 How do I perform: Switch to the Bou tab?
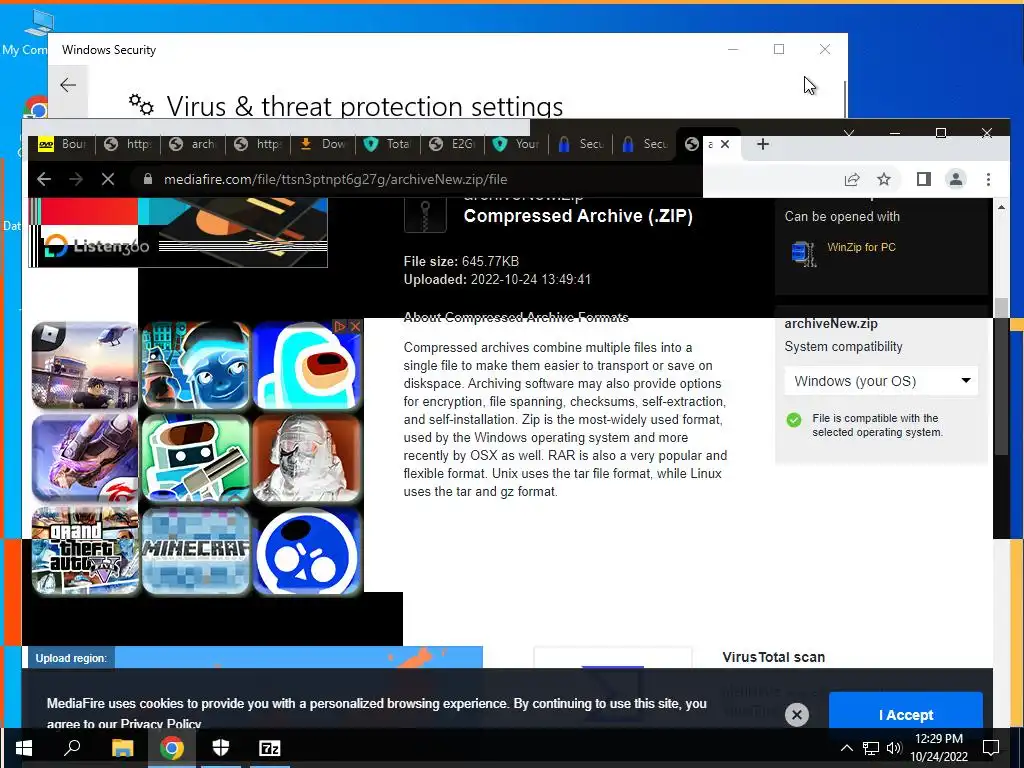(62, 144)
